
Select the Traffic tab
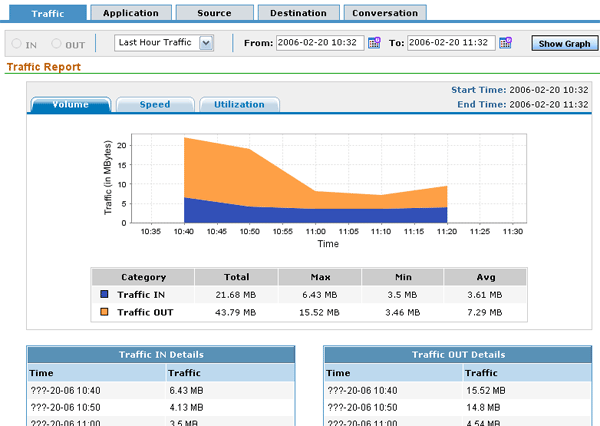47,13
